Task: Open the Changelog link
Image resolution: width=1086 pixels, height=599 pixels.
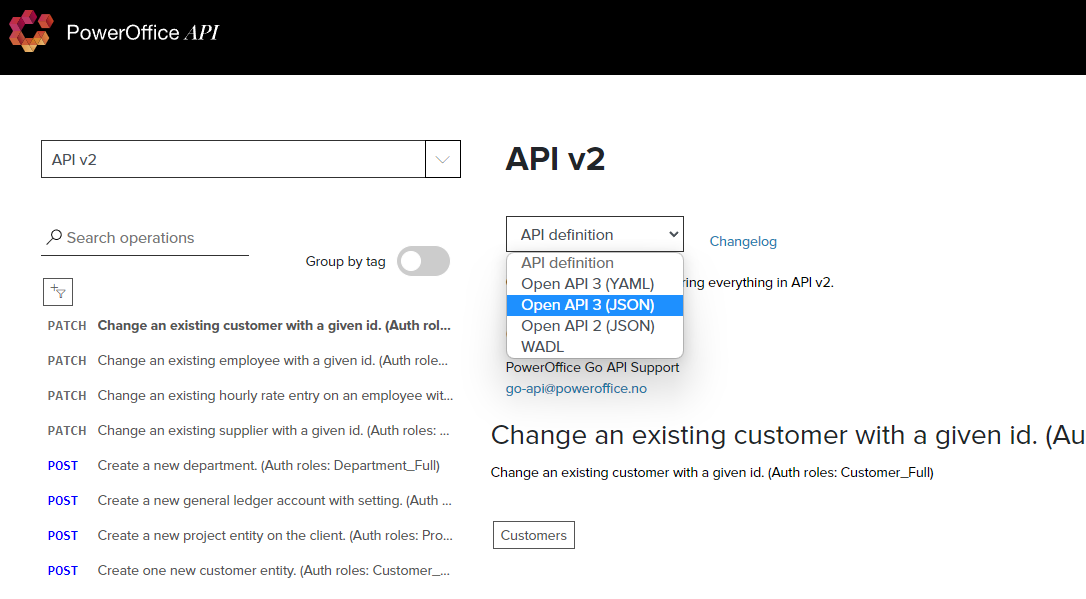Action: pyautogui.click(x=742, y=241)
